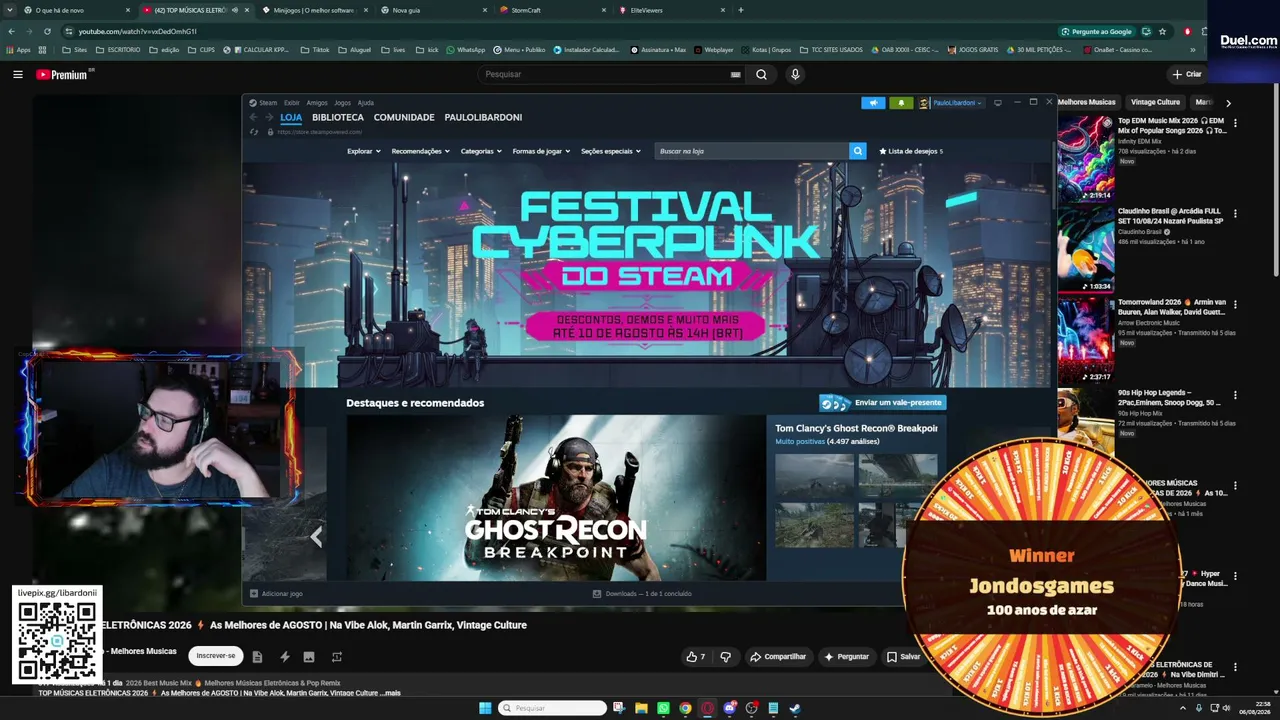The width and height of the screenshot is (1280, 720).
Task: Open the PAULOLIBARDONI profile tab
Action: coord(483,117)
